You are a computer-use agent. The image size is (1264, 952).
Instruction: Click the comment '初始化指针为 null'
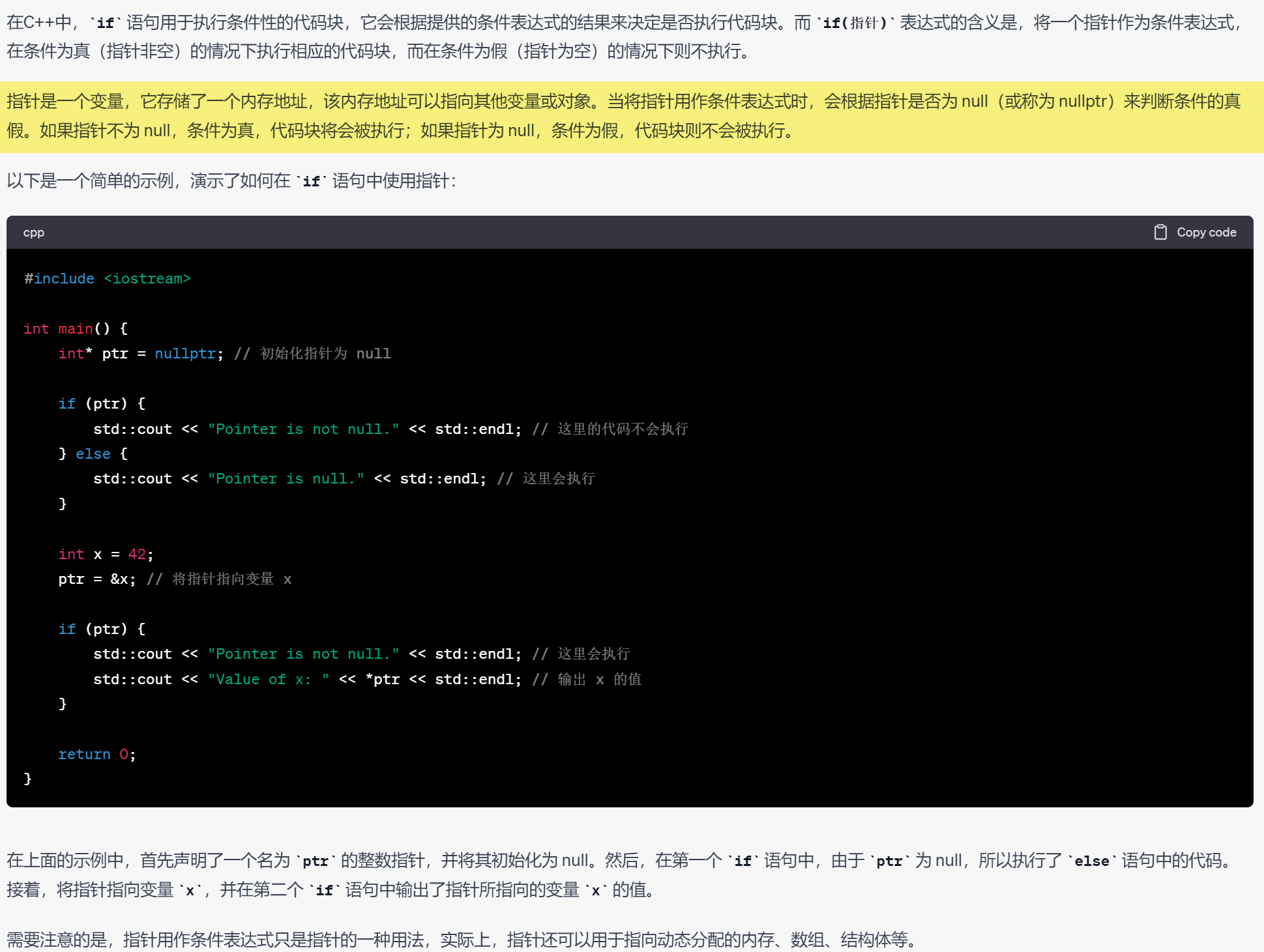coord(325,354)
